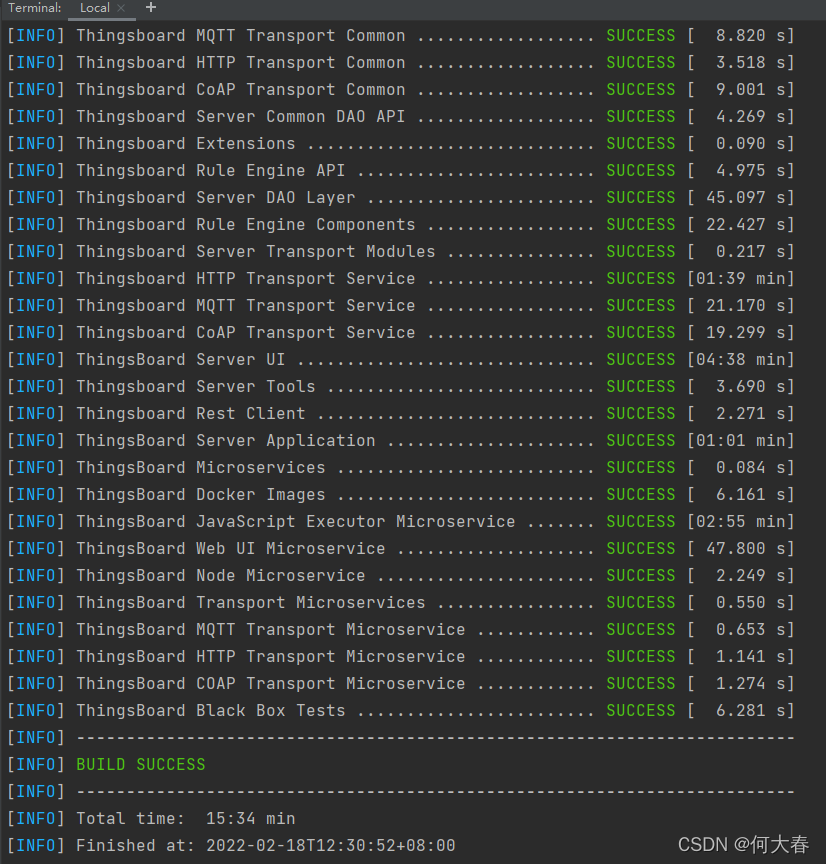
Task: Select the Thingsboard Rest Client line
Action: point(401,414)
